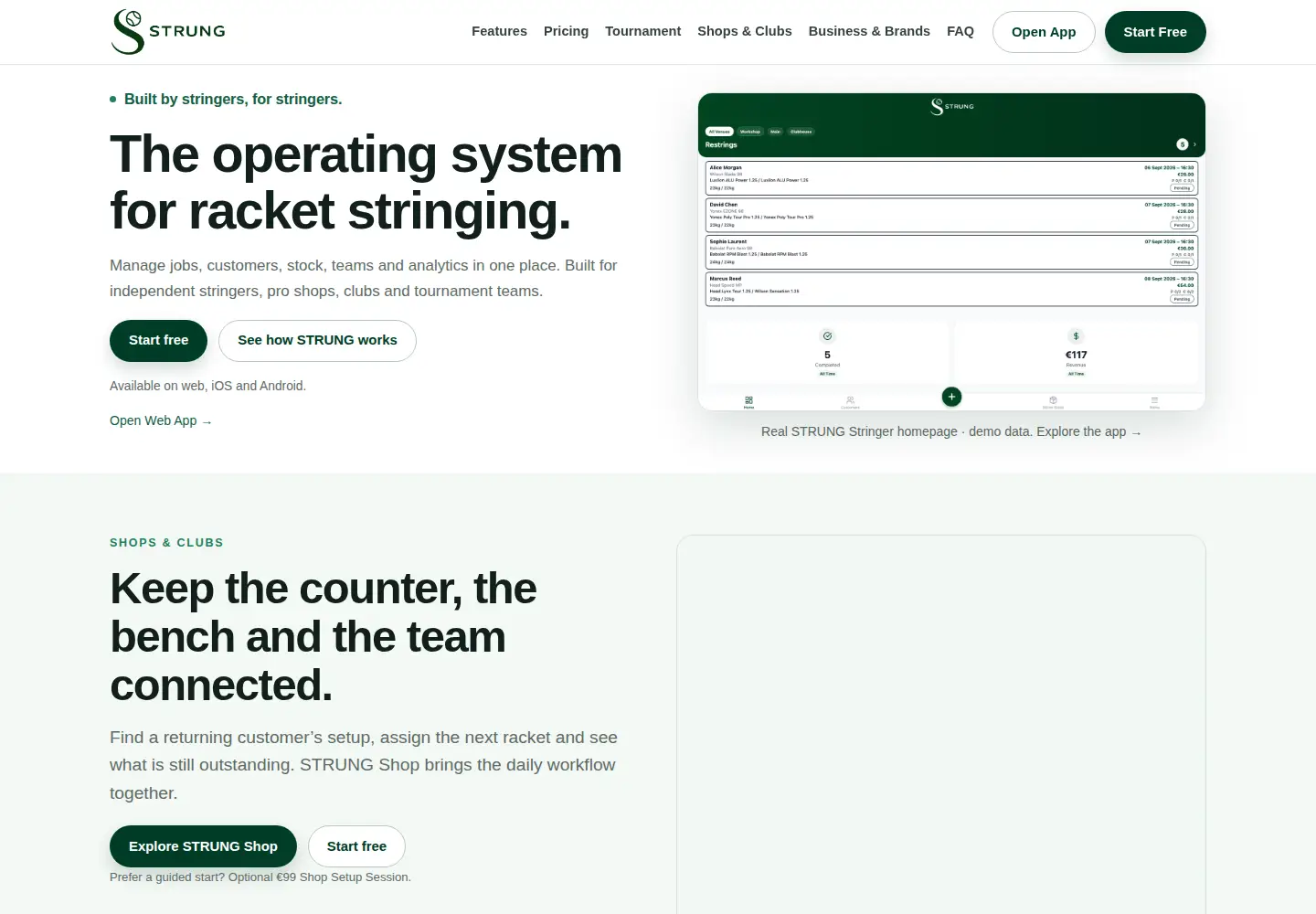Open David Chen's restring card

[x=951, y=215]
